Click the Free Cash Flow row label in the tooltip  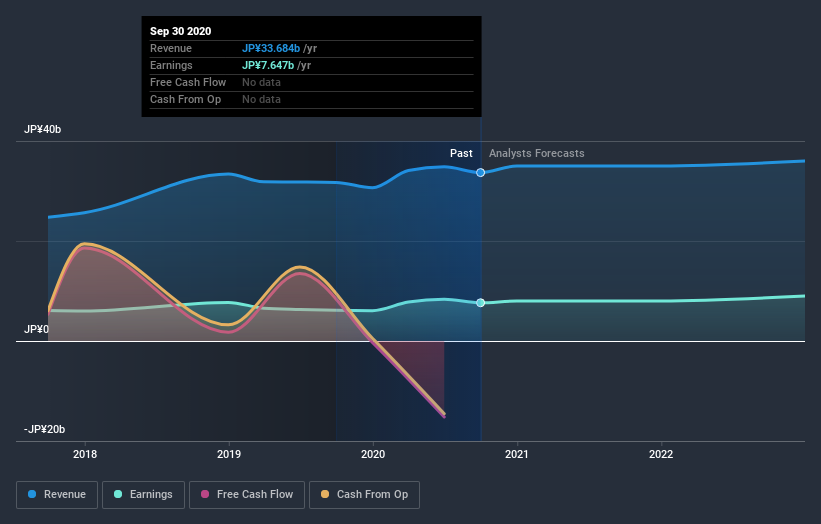[x=188, y=82]
